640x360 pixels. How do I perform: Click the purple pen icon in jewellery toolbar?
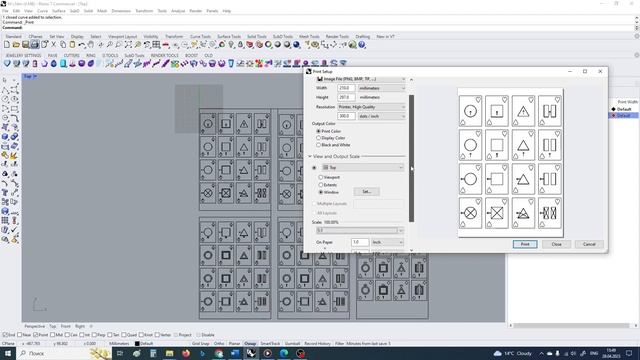(x=166, y=63)
